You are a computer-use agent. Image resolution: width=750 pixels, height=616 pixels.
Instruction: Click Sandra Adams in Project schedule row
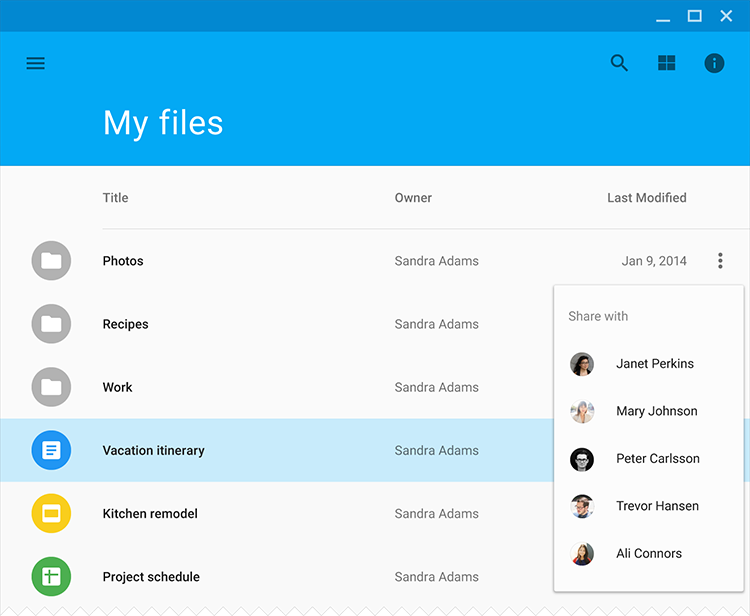(436, 576)
